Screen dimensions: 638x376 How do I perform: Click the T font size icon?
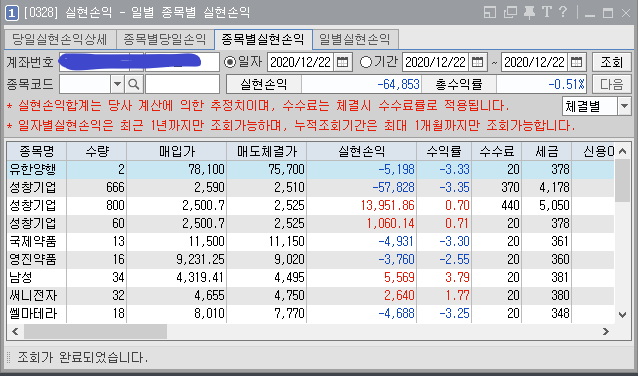click(546, 12)
